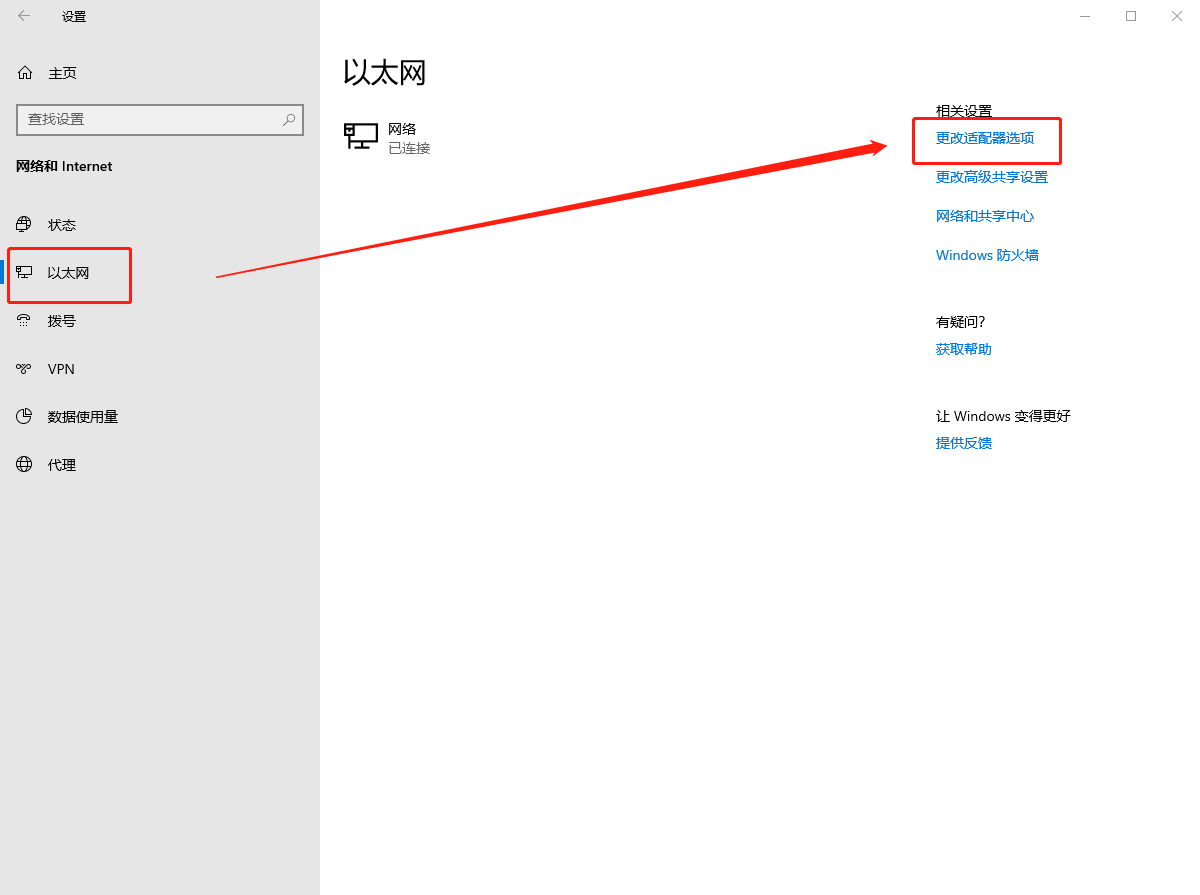Viewport: 1200px width, 895px height.
Task: Click 获取帮助 link
Action: [964, 349]
